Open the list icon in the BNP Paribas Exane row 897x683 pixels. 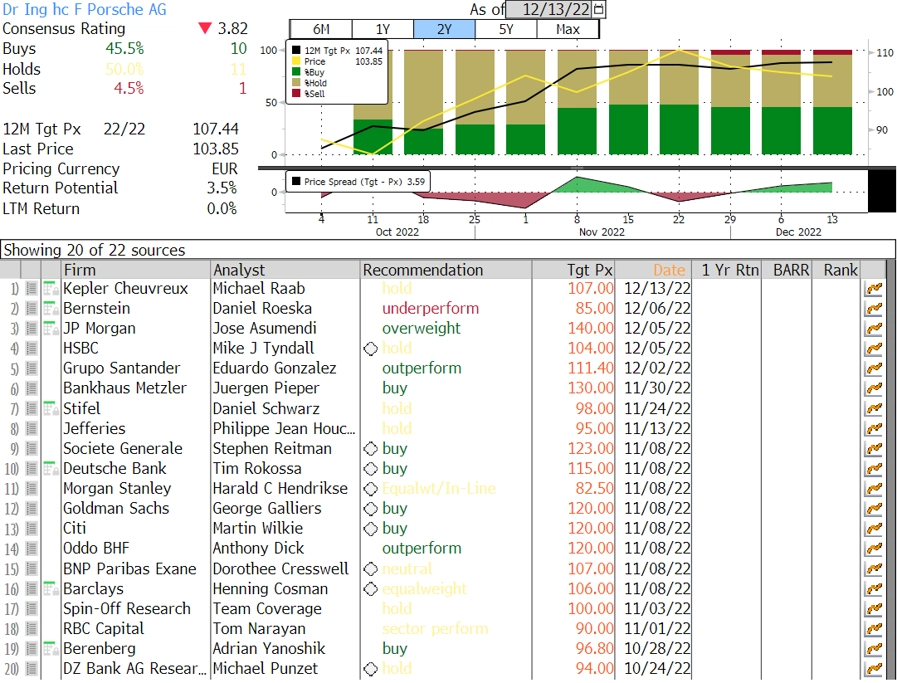(31, 569)
